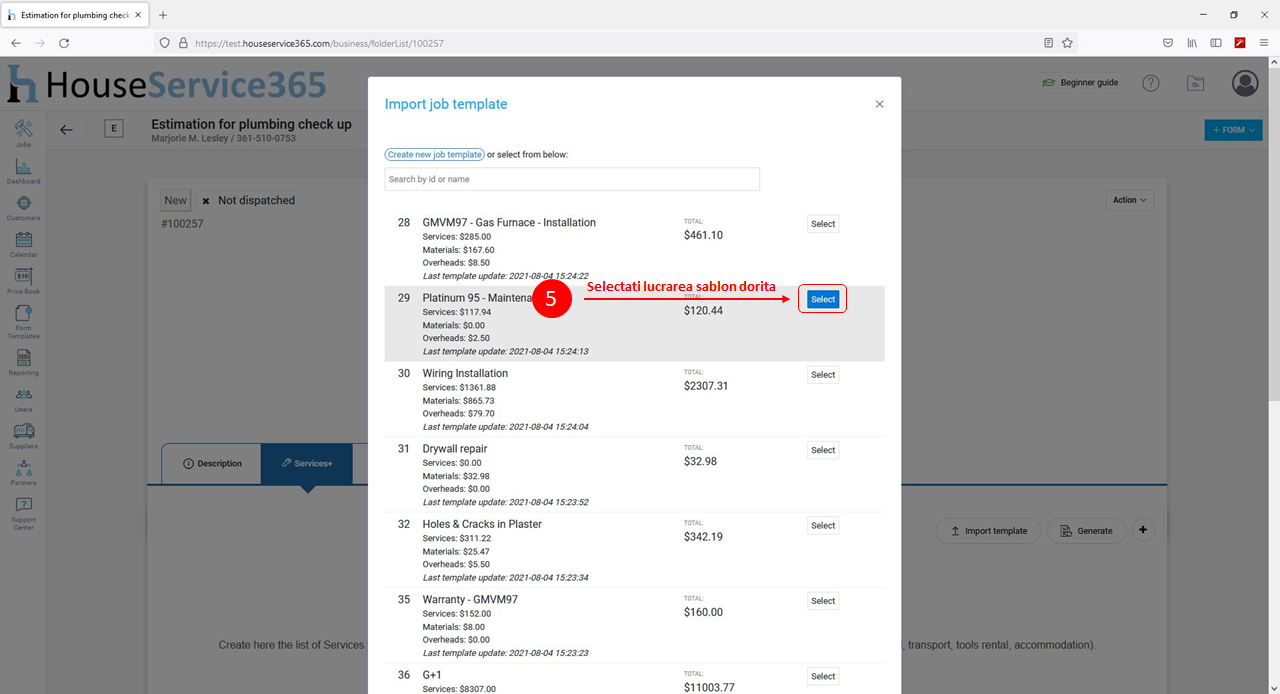Click the Drywall repair template name
This screenshot has height=694, width=1280.
455,449
